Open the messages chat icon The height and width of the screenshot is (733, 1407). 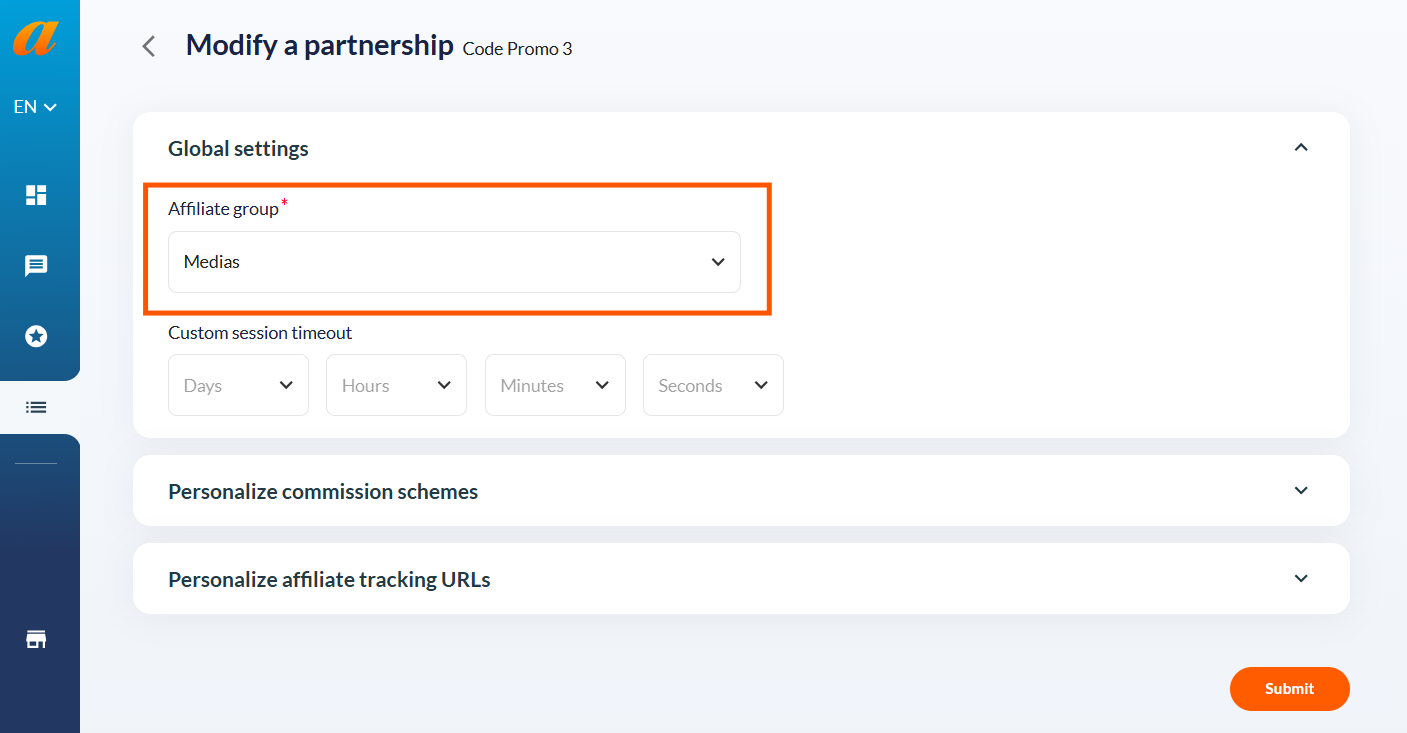(x=36, y=266)
